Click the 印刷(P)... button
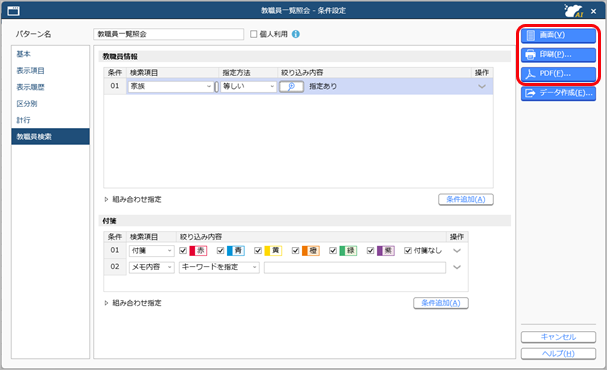The image size is (607, 370). (x=558, y=55)
